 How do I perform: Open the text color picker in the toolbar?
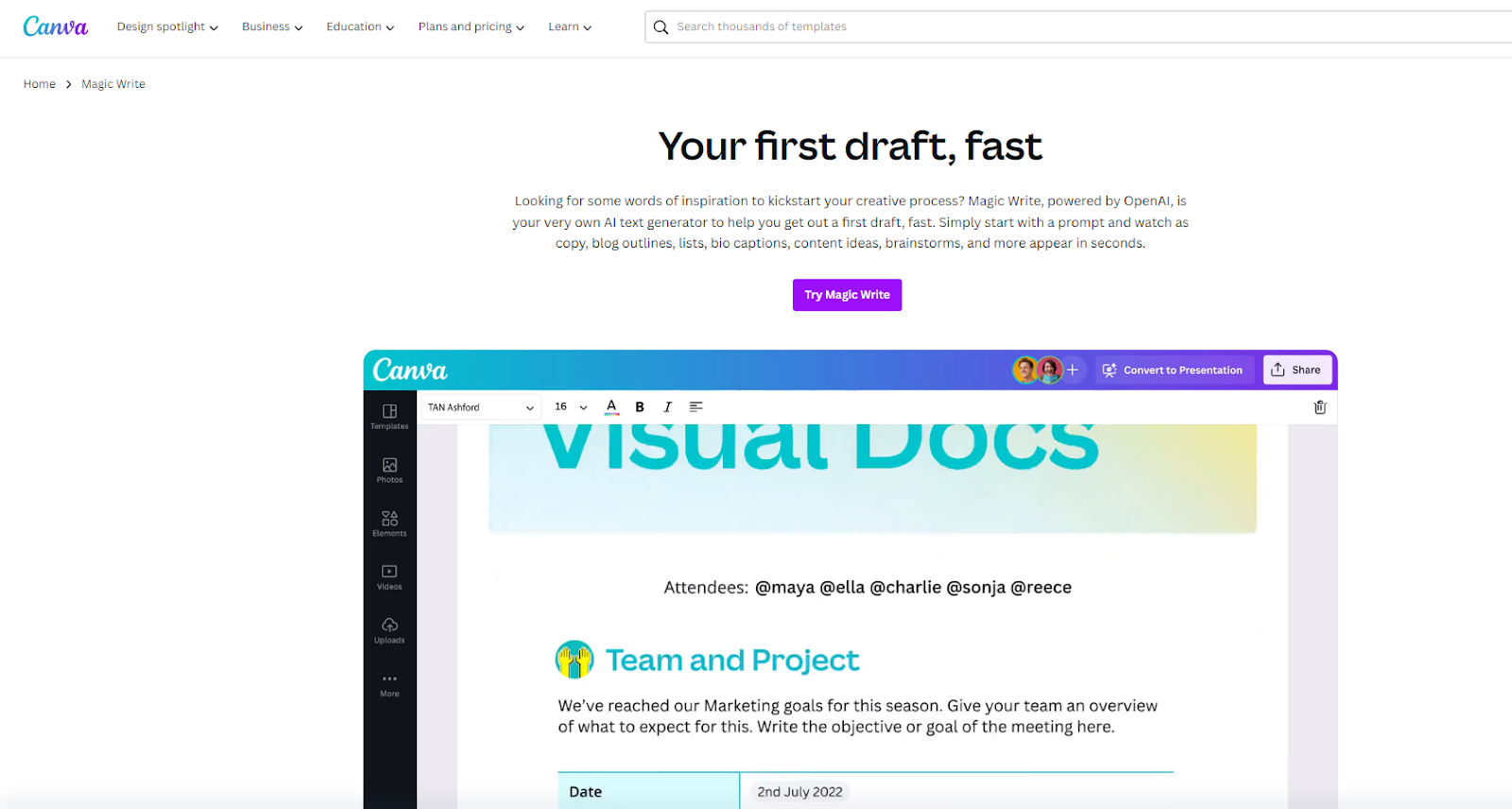(x=611, y=407)
